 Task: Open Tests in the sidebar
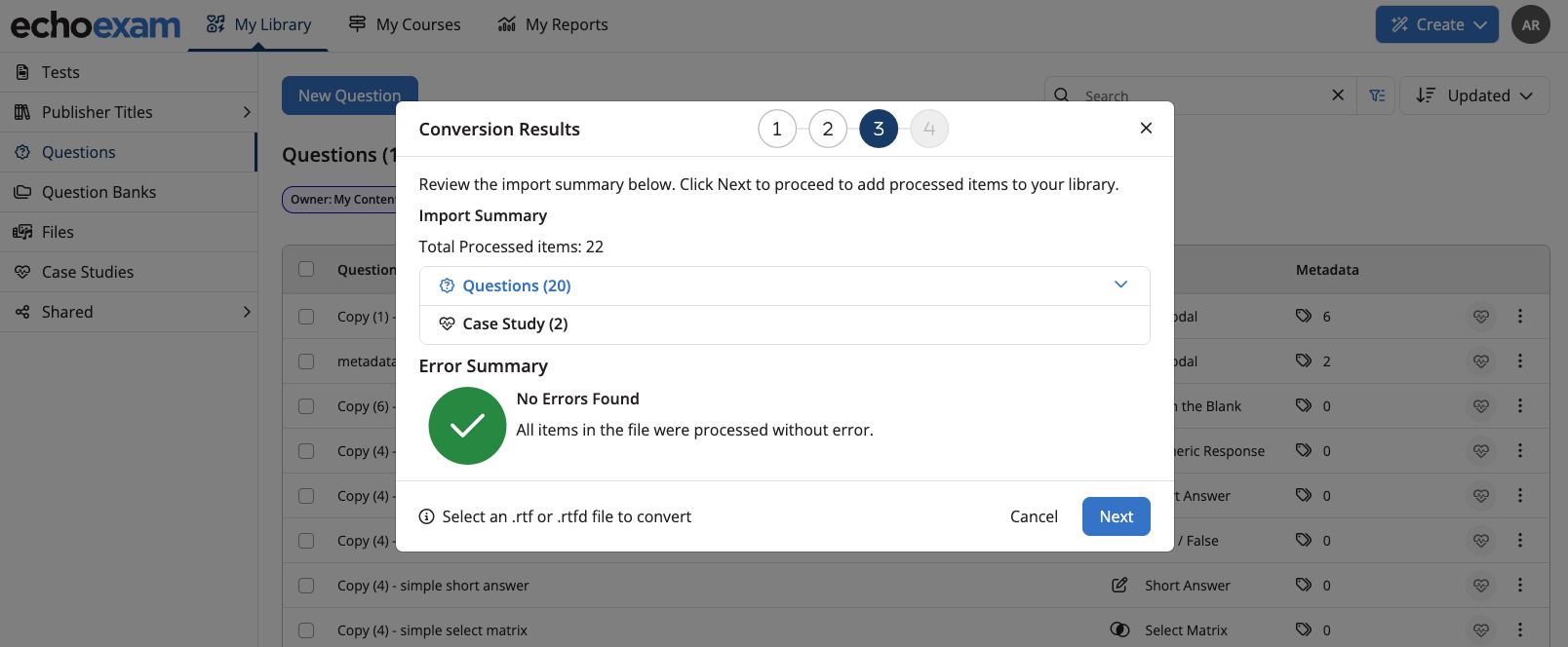click(x=129, y=72)
